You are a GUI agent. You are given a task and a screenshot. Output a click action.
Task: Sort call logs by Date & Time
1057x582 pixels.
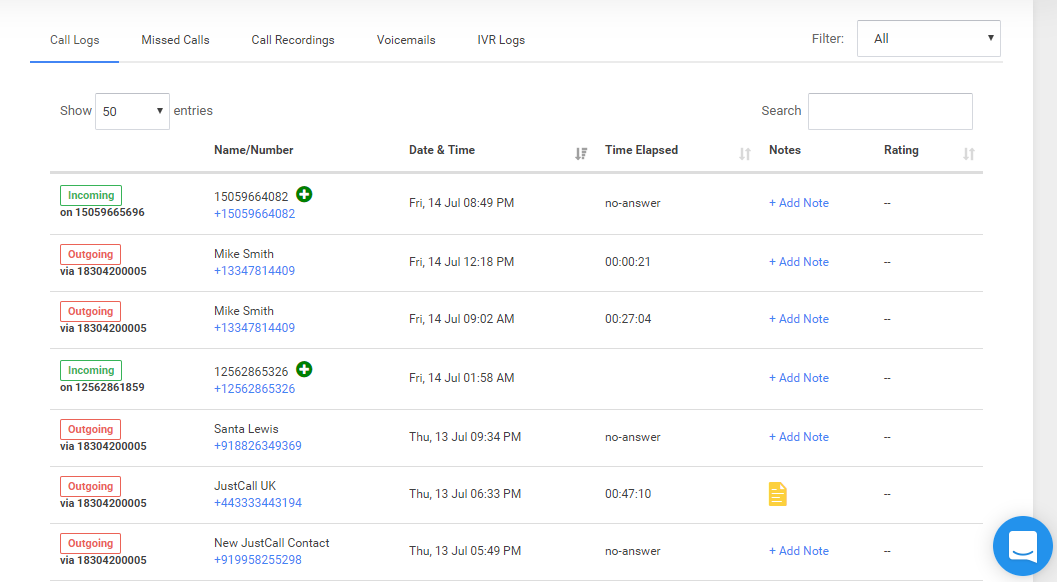(x=581, y=153)
